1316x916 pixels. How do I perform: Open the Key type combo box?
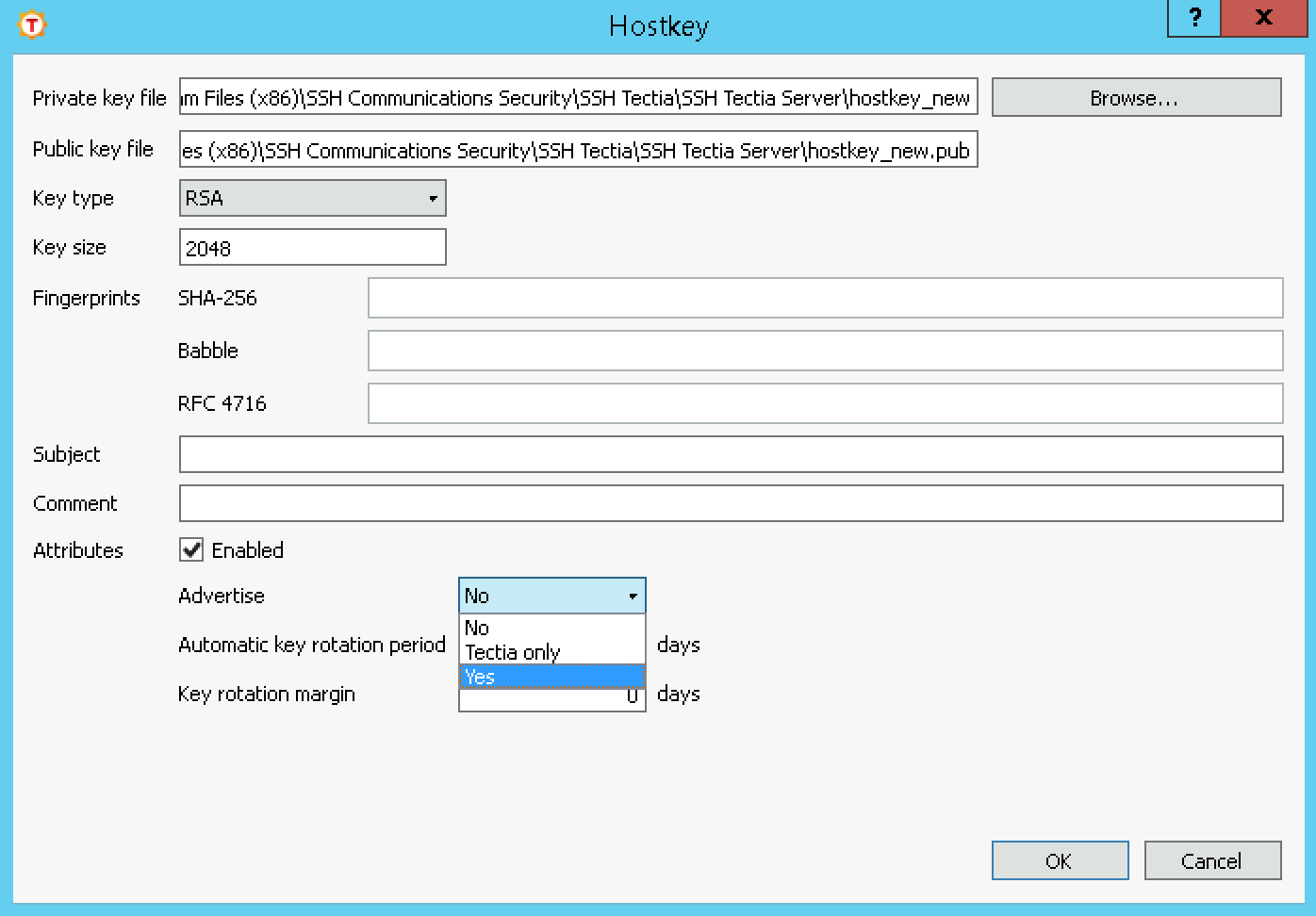tap(312, 198)
